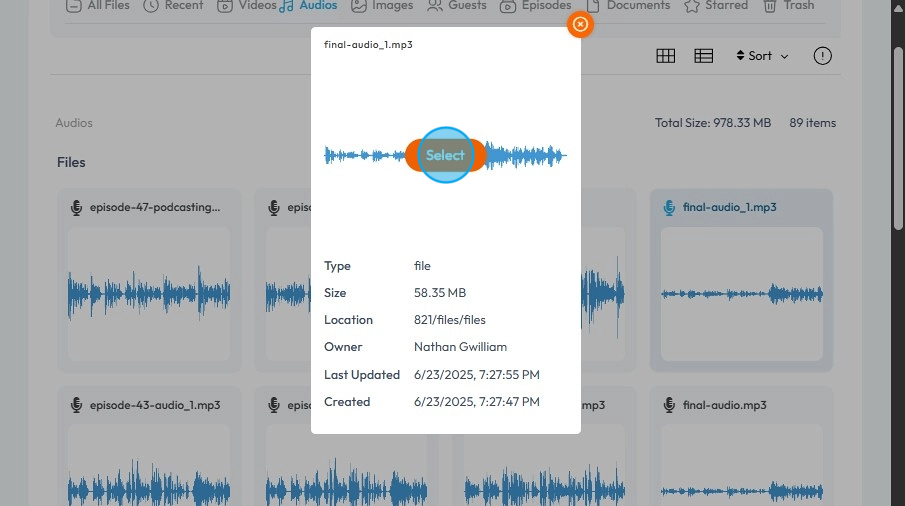Open the Sort dropdown
905x506 pixels.
point(762,56)
